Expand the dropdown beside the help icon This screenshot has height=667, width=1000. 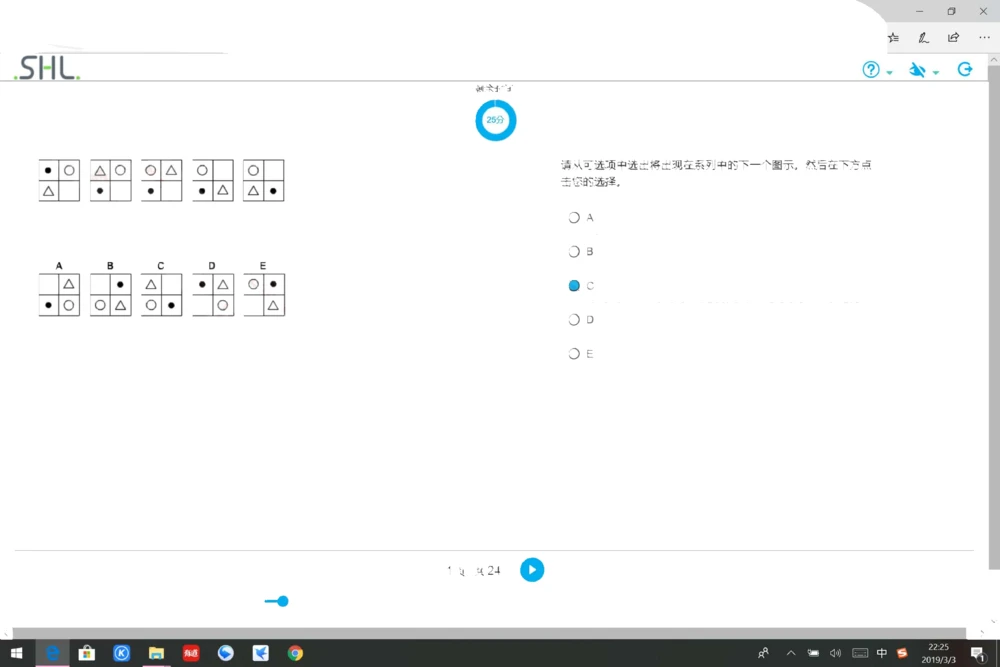pos(886,72)
